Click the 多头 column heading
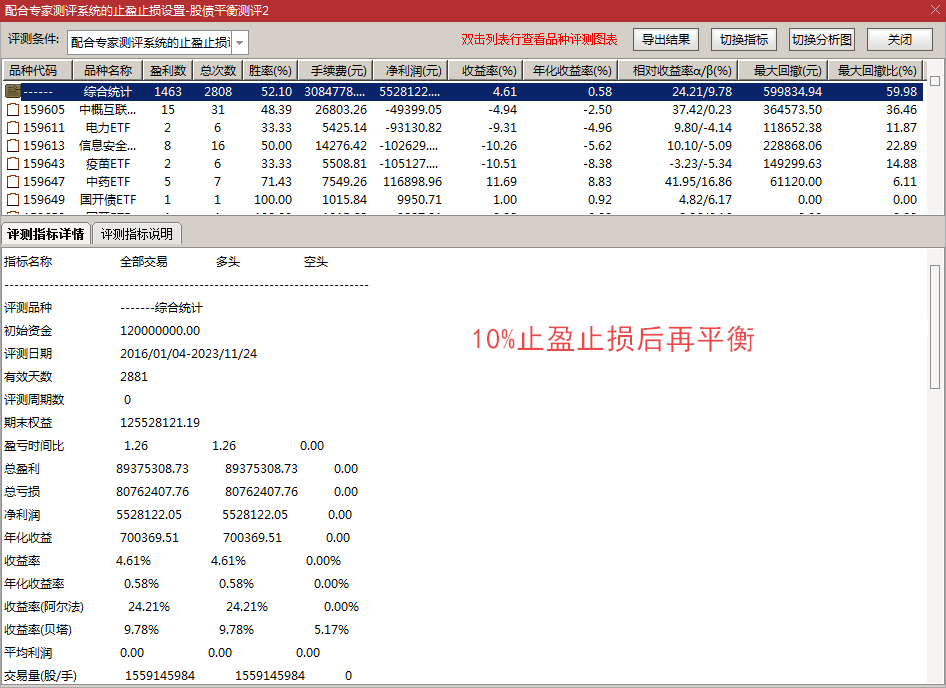The height and width of the screenshot is (688, 946). click(227, 262)
